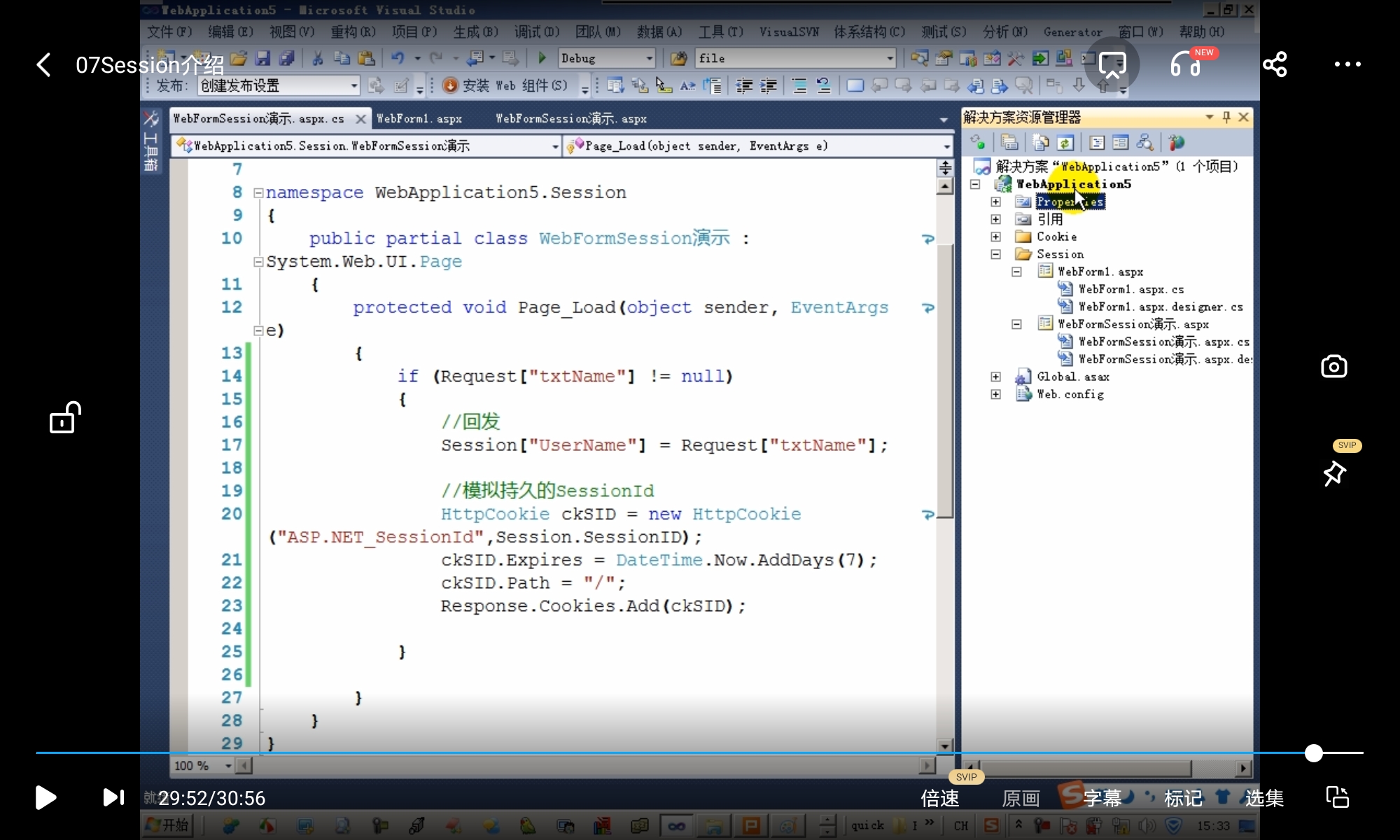
Task: Click the 标记 mark button
Action: point(1183,798)
